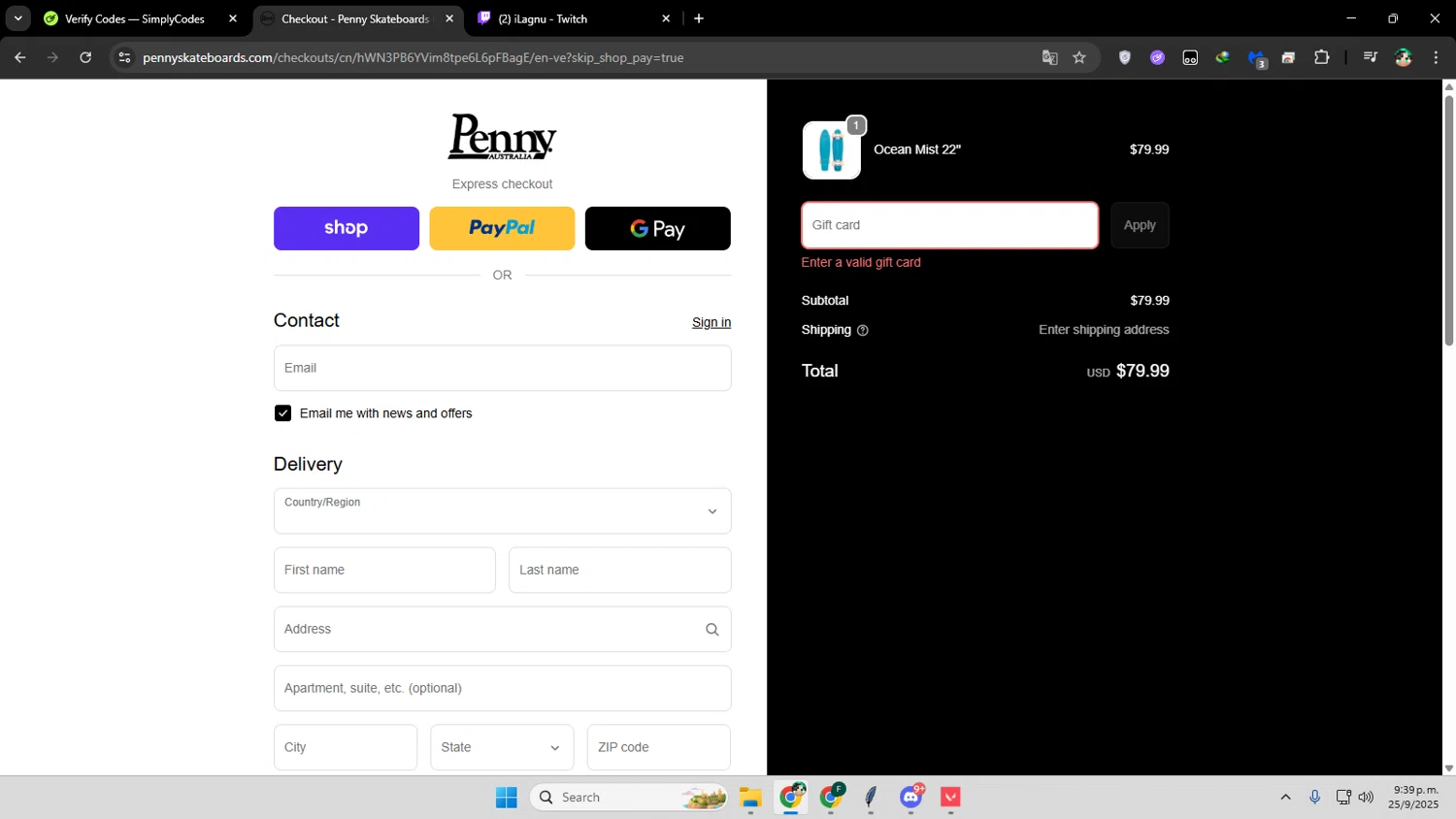
Task: Open the Sign in link
Action: coord(711,322)
